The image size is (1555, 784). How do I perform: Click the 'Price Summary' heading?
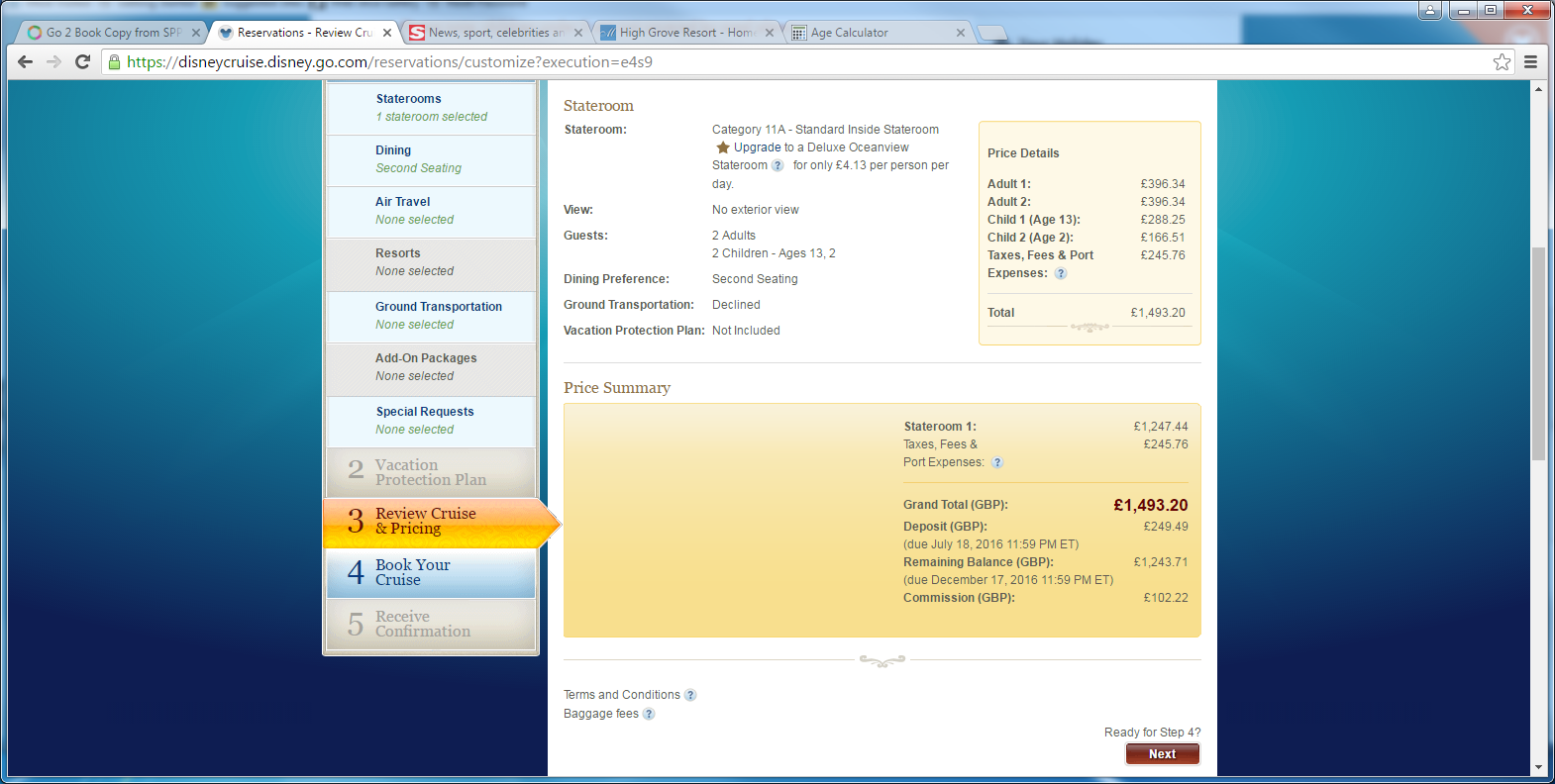pos(617,388)
